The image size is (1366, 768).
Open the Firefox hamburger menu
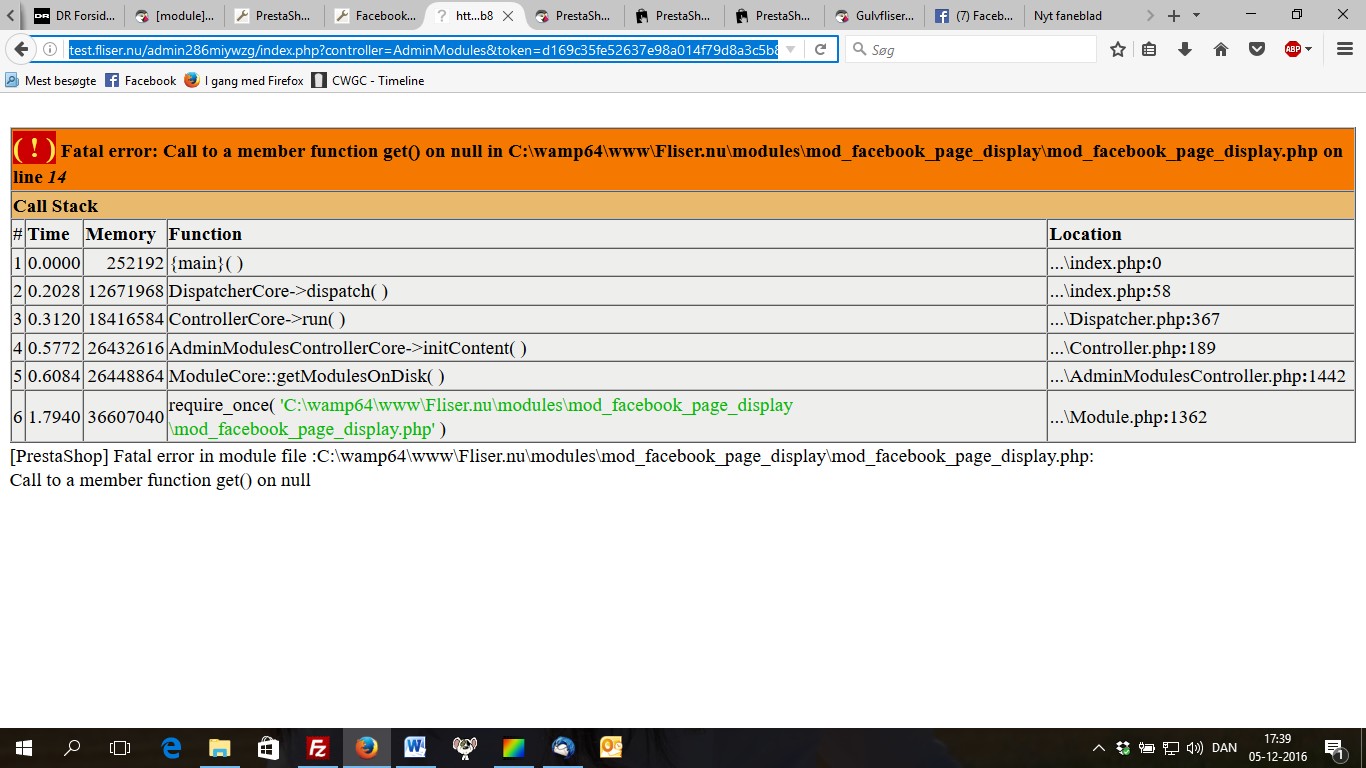pyautogui.click(x=1345, y=49)
